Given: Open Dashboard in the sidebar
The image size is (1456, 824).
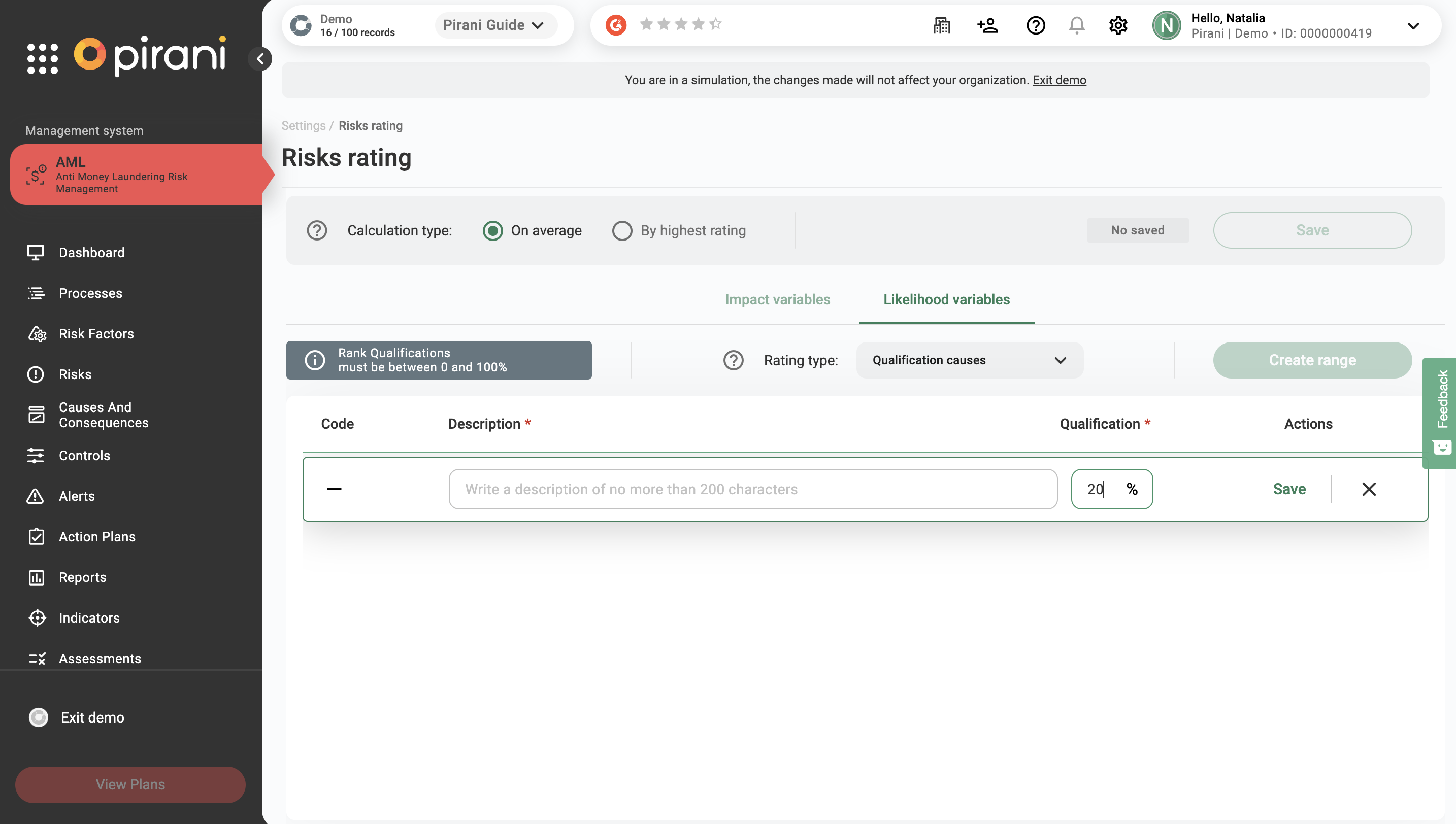Looking at the screenshot, I should tap(92, 252).
